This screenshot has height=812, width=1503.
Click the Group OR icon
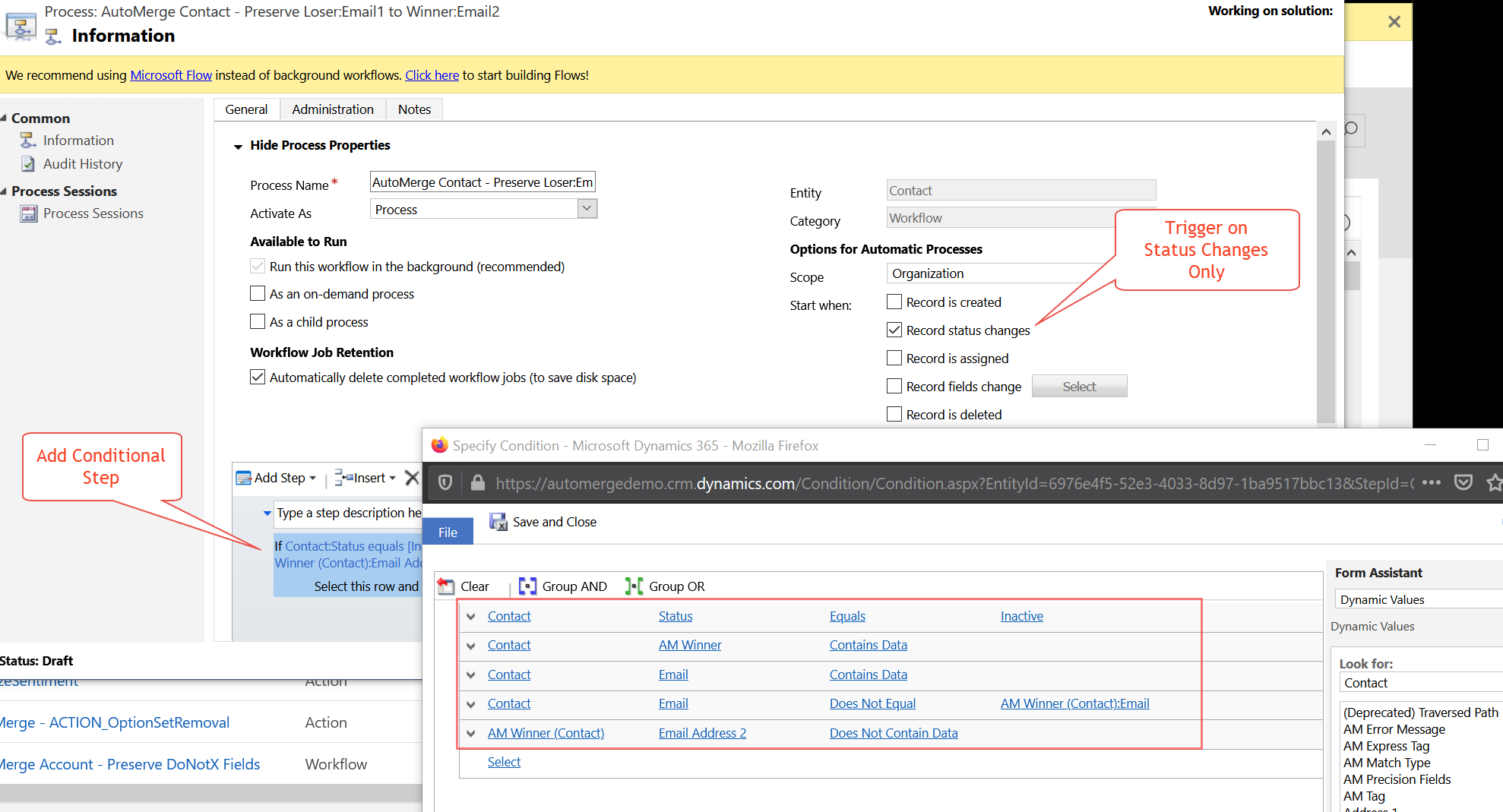(634, 586)
